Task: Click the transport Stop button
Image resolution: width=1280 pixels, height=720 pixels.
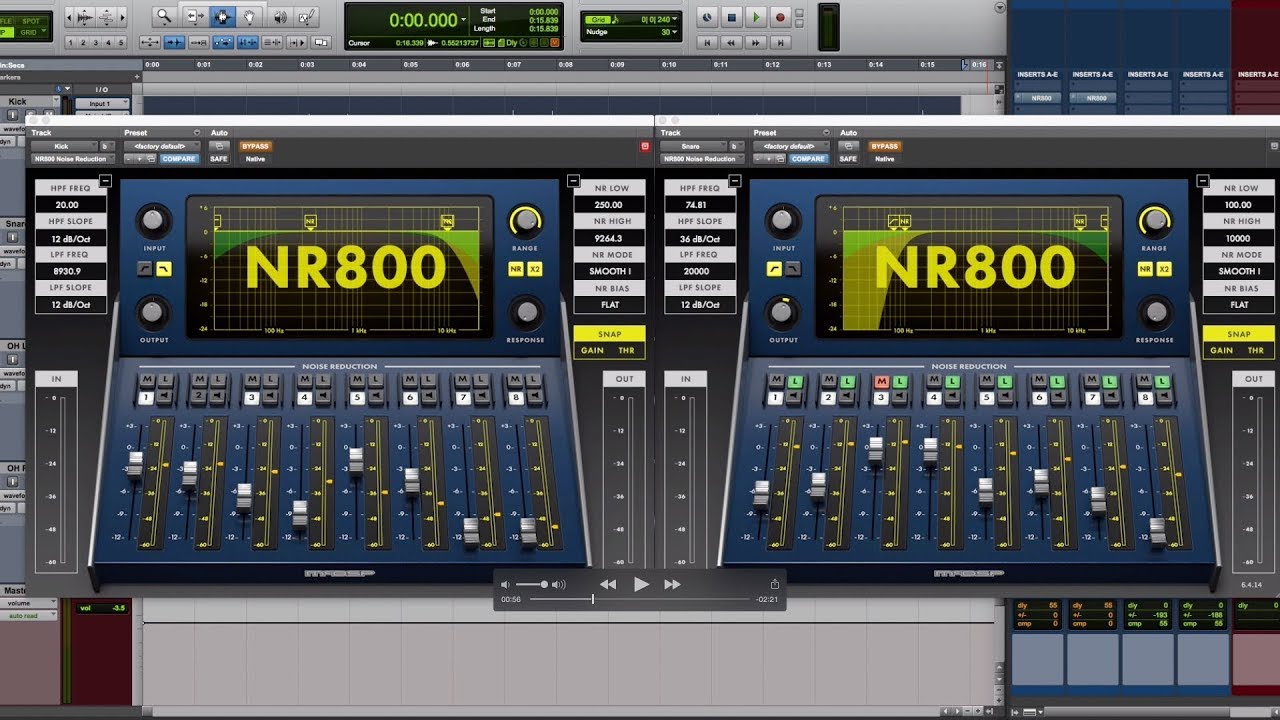Action: point(732,17)
